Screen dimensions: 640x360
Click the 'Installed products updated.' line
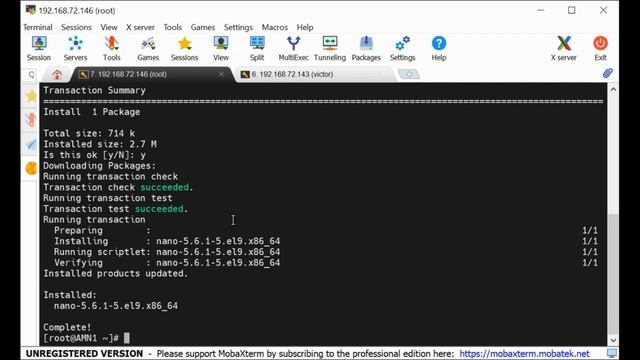pos(116,273)
